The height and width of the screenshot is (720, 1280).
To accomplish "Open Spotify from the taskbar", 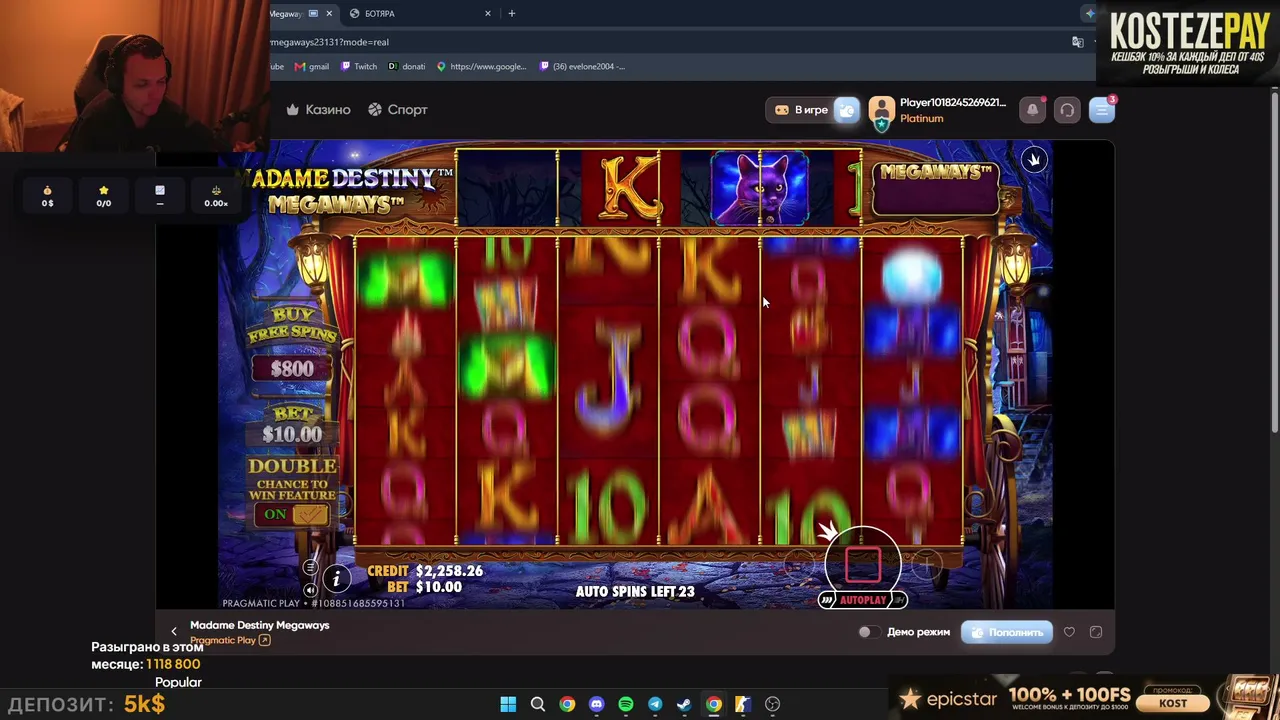I will coord(626,704).
